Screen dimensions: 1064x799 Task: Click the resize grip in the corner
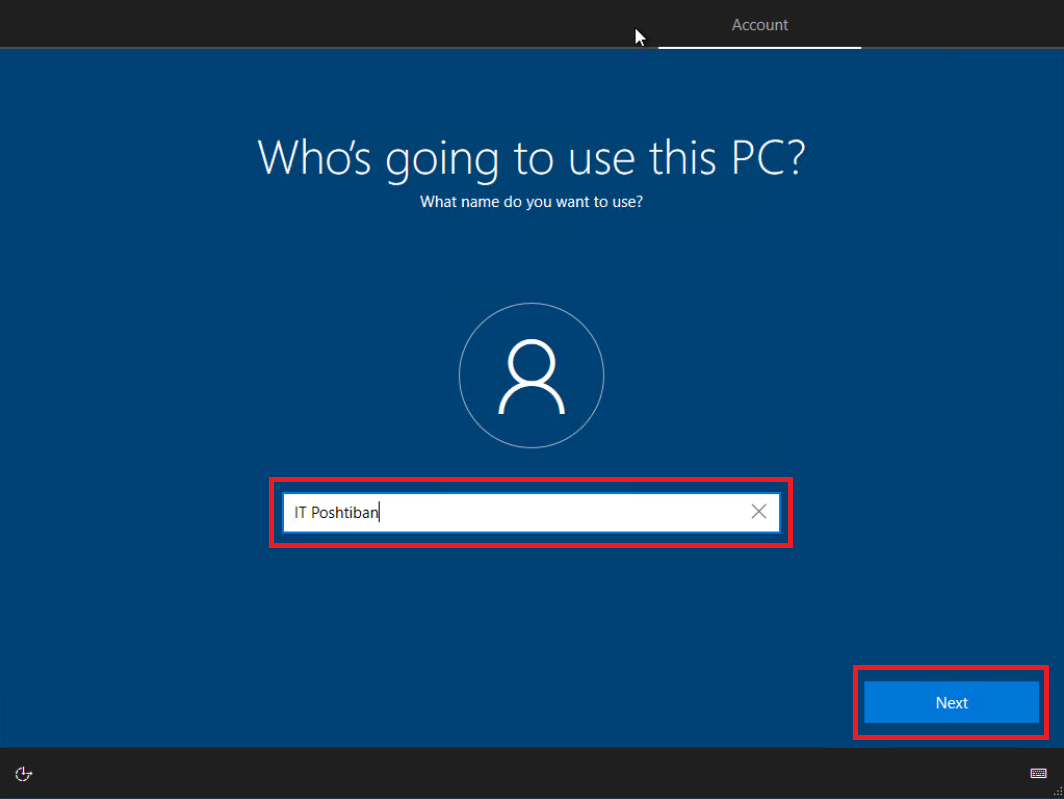click(1056, 791)
